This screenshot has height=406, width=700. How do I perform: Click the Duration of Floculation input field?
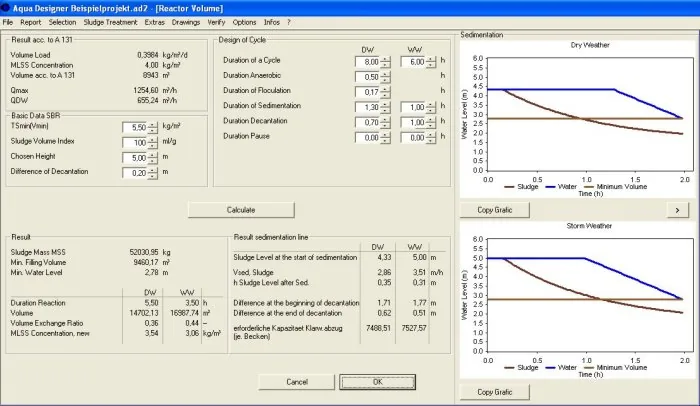(367, 92)
